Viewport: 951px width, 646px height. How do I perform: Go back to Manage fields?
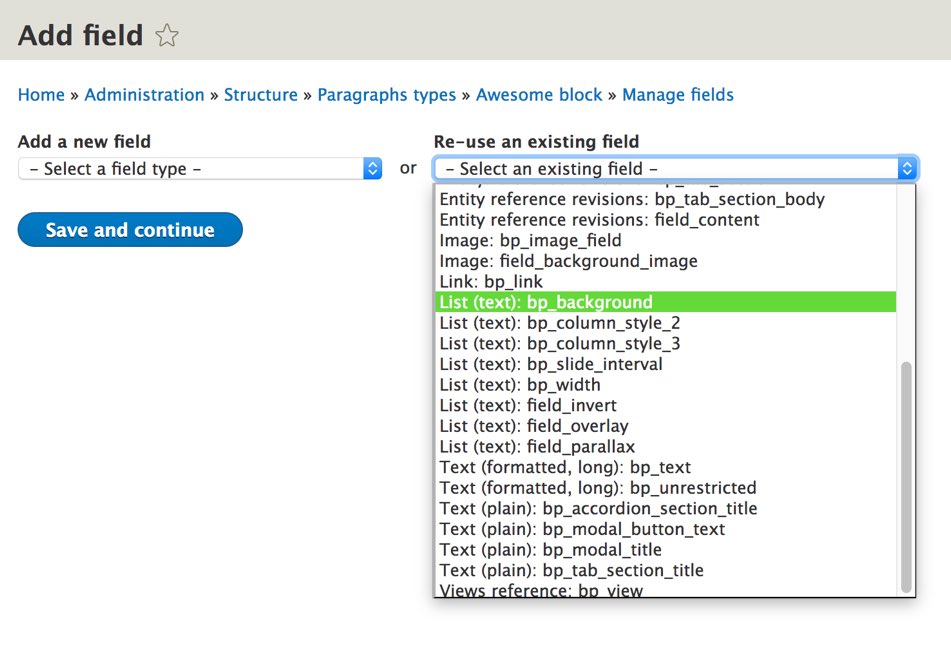(x=677, y=95)
